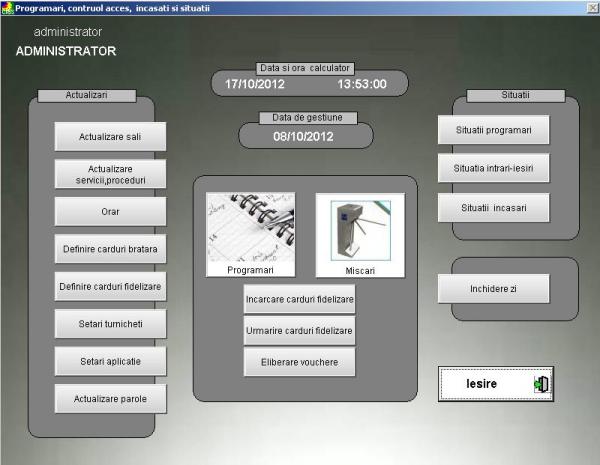Open Actualizare servicii, proceduri

click(110, 174)
